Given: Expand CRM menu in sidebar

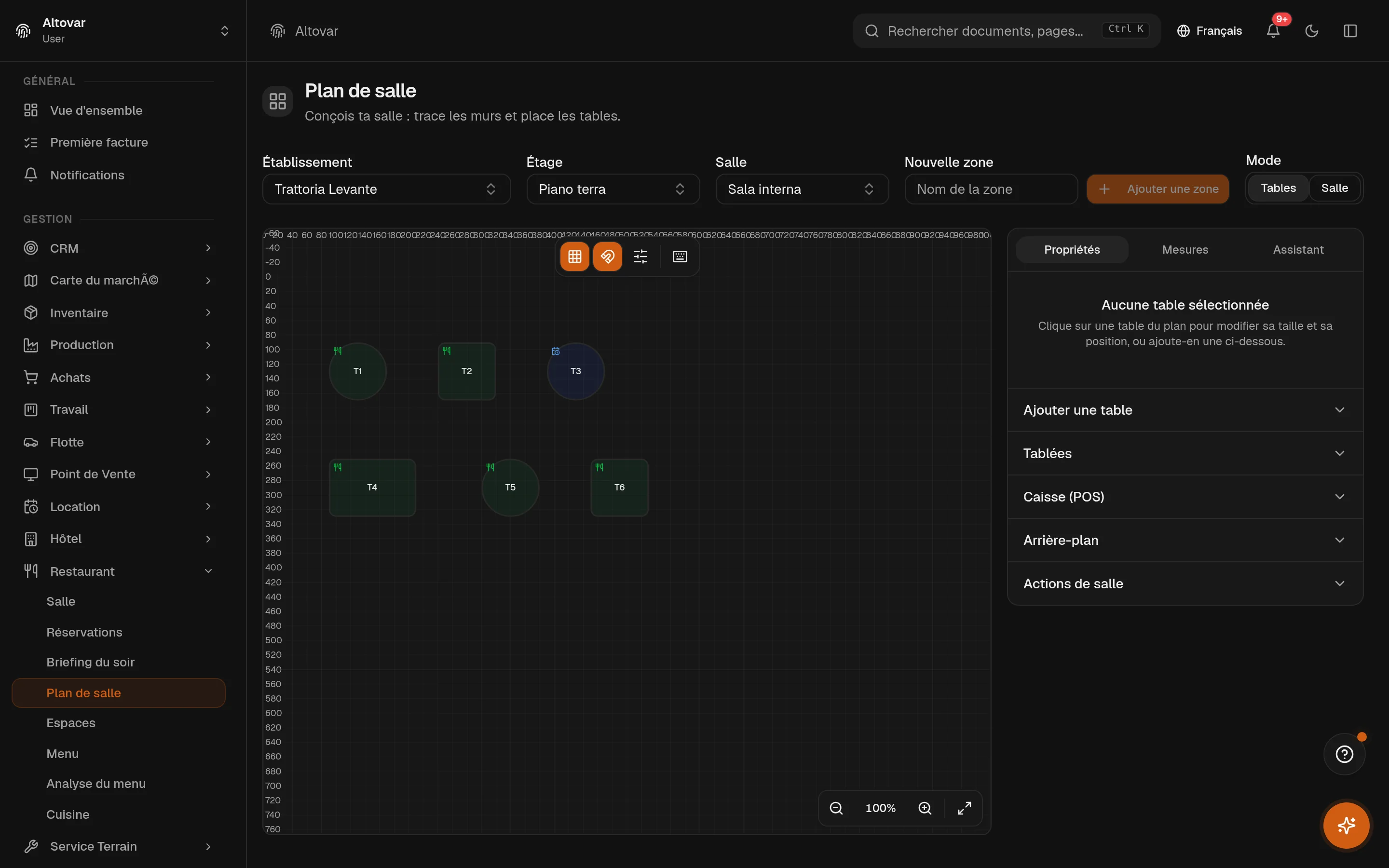Looking at the screenshot, I should 118,248.
